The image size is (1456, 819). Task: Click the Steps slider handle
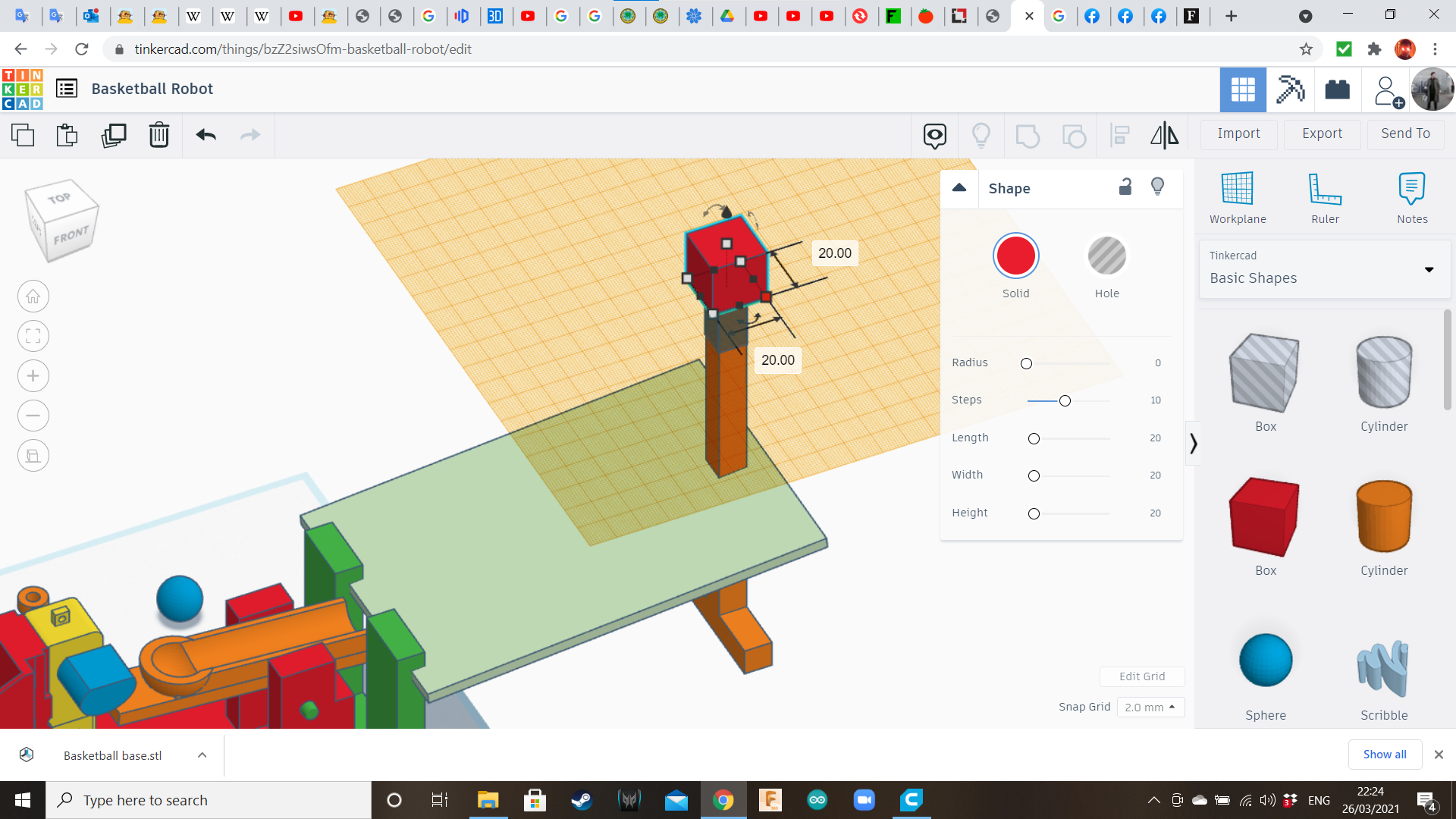pos(1065,400)
